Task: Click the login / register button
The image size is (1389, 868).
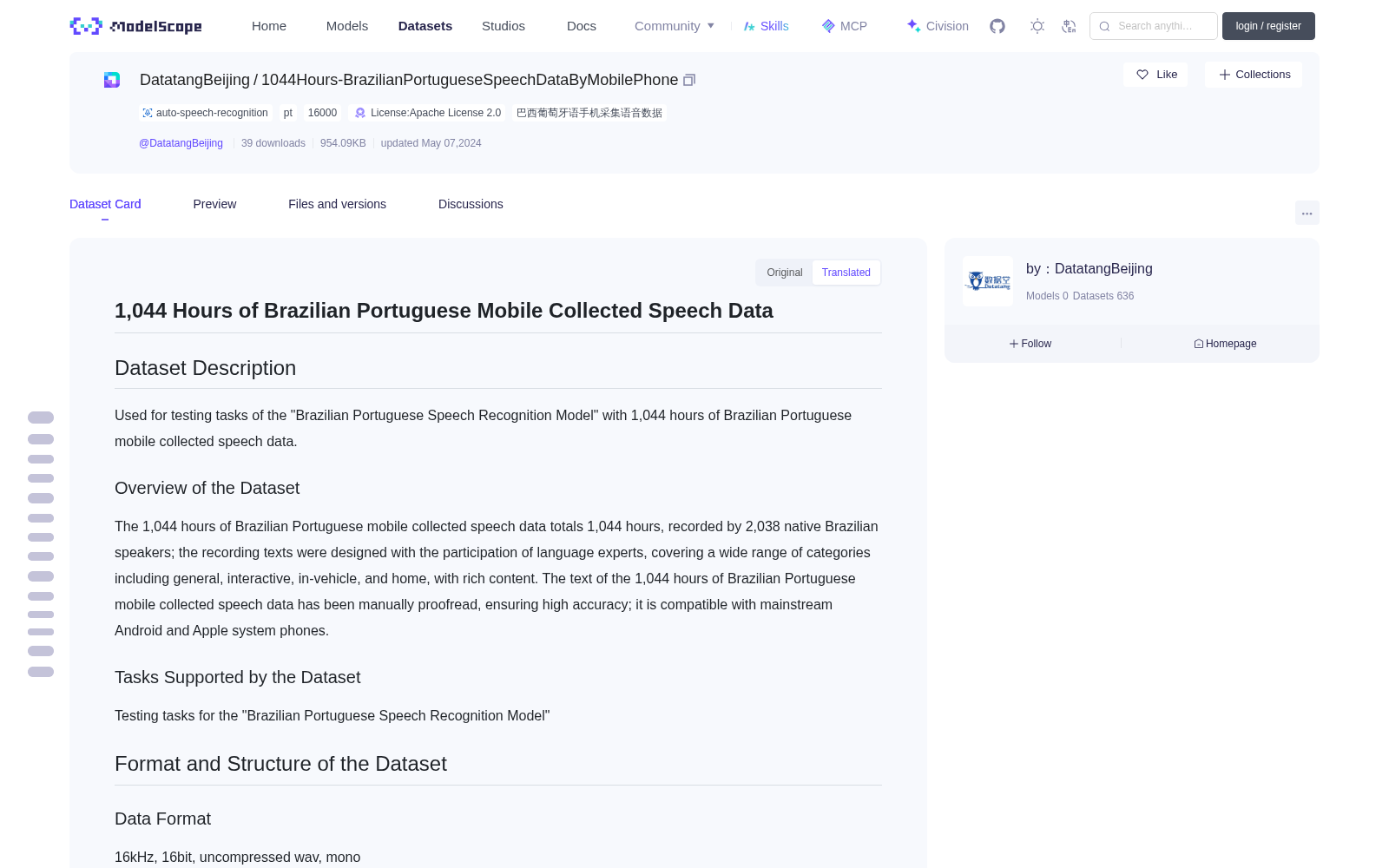Action: pyautogui.click(x=1268, y=26)
